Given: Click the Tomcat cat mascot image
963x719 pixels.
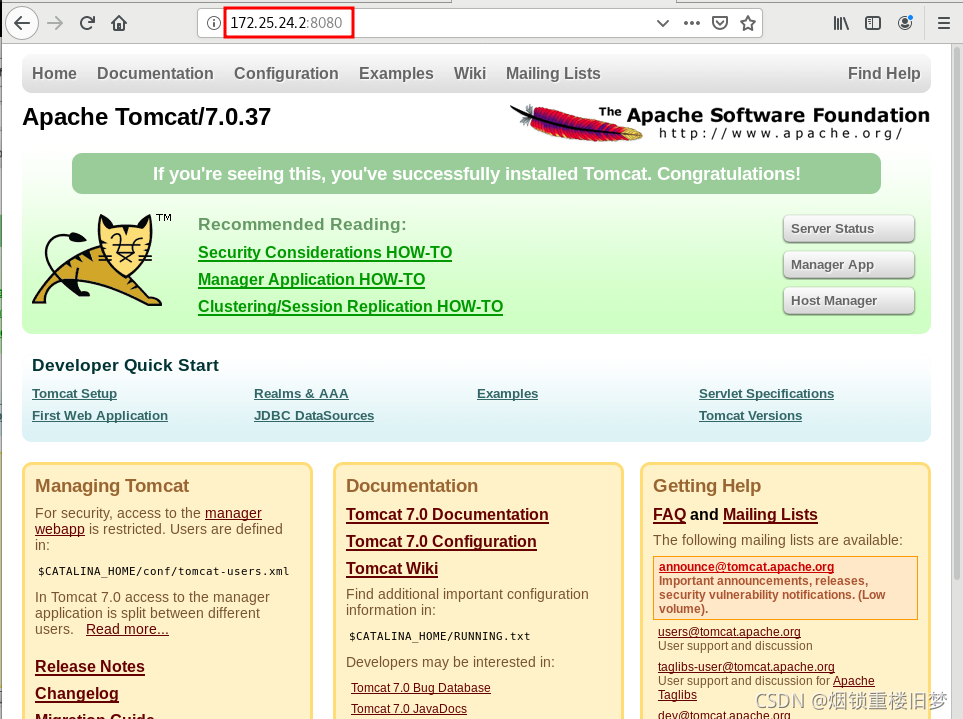Looking at the screenshot, I should (x=101, y=259).
